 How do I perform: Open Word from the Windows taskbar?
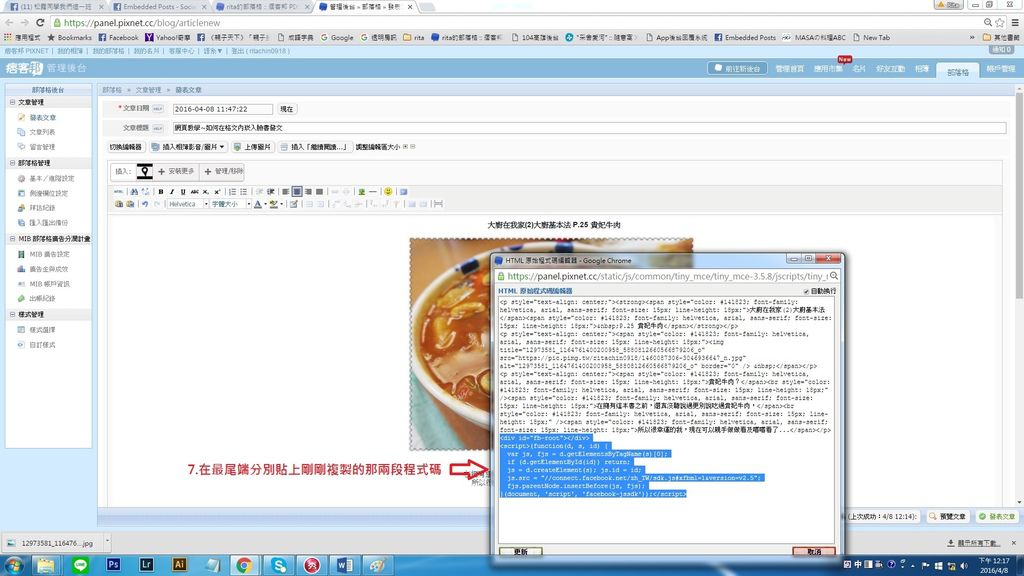345,565
